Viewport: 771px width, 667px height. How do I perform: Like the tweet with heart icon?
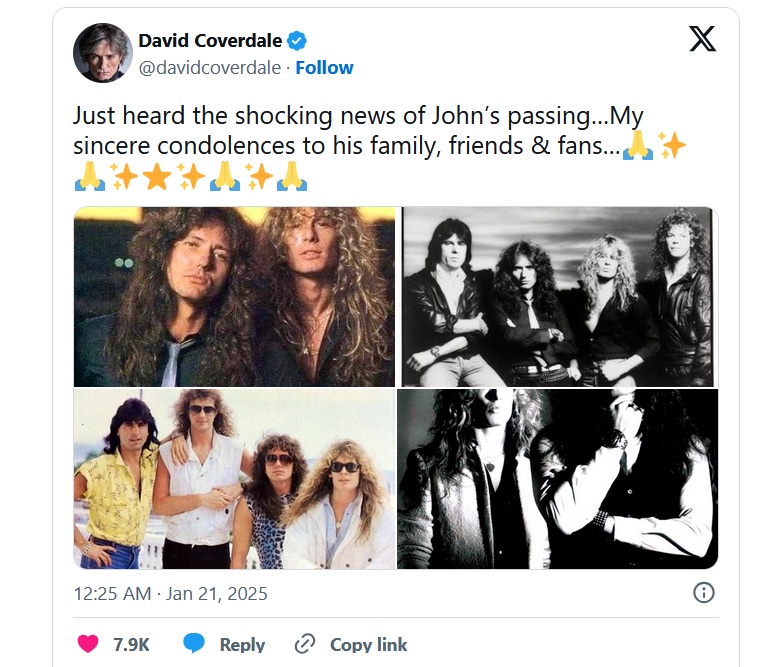(88, 644)
